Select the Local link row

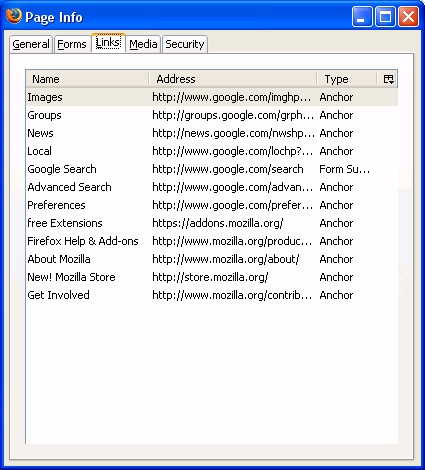(x=212, y=151)
